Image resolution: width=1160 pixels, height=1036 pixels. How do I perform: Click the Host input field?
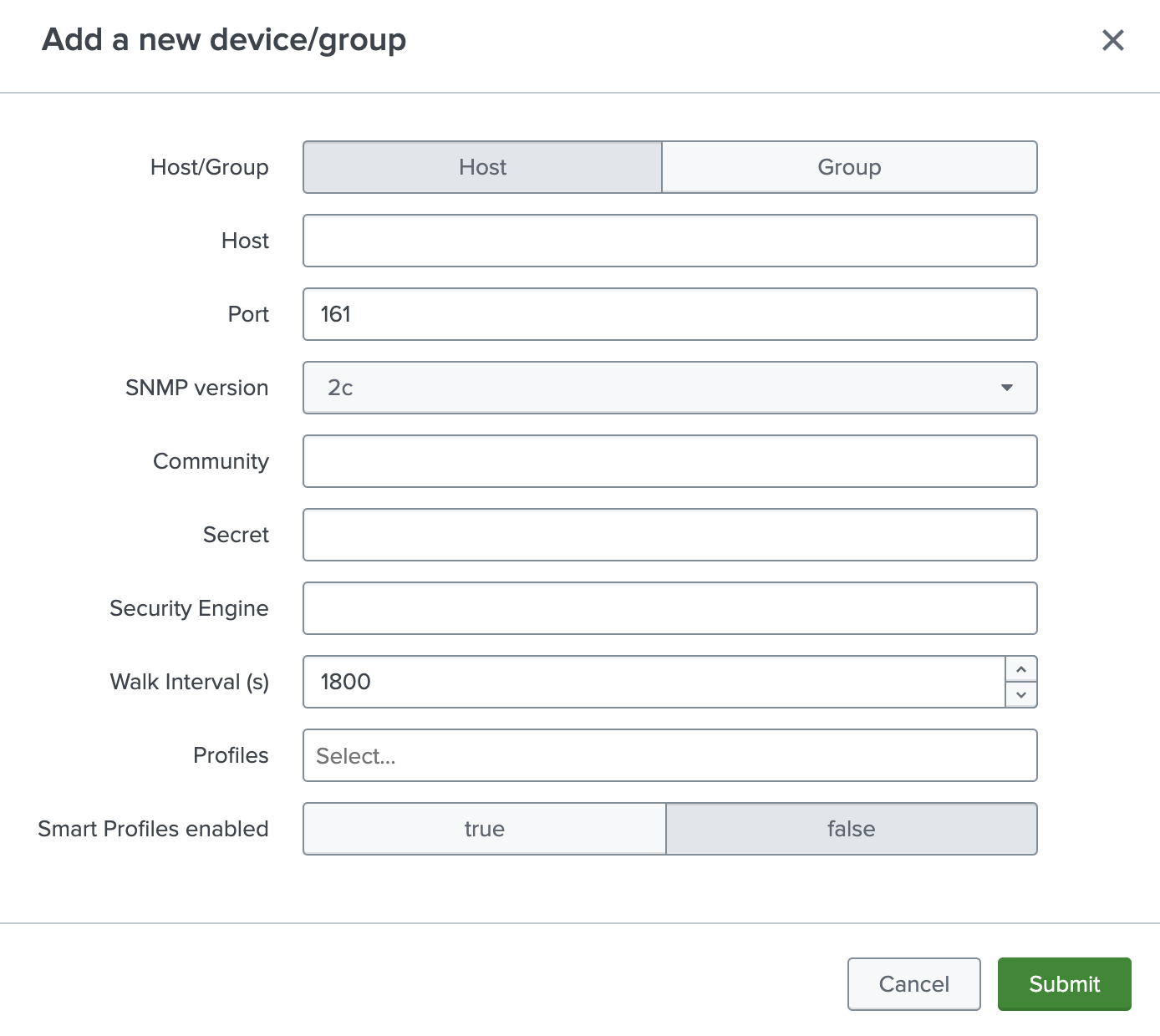pos(669,241)
